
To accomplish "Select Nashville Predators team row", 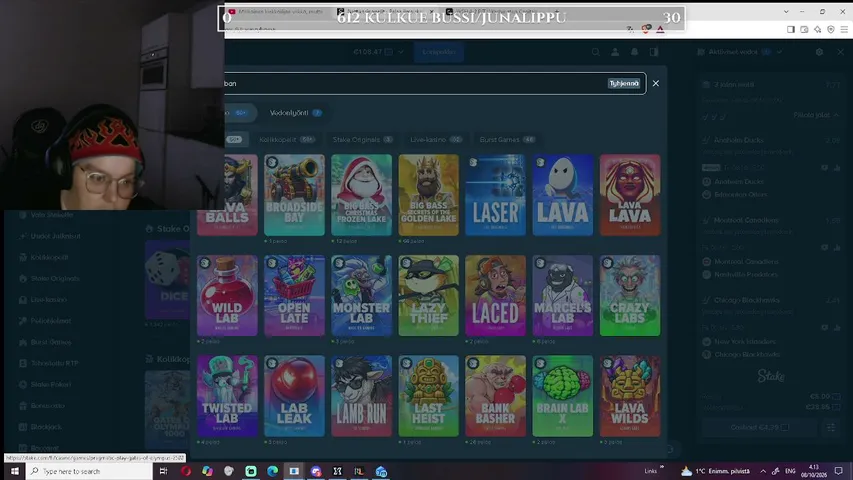I will coord(741,274).
